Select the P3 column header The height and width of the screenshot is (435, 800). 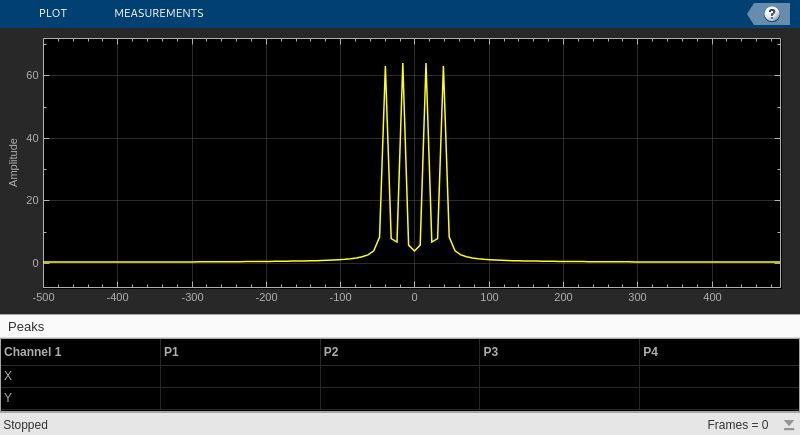tap(490, 352)
